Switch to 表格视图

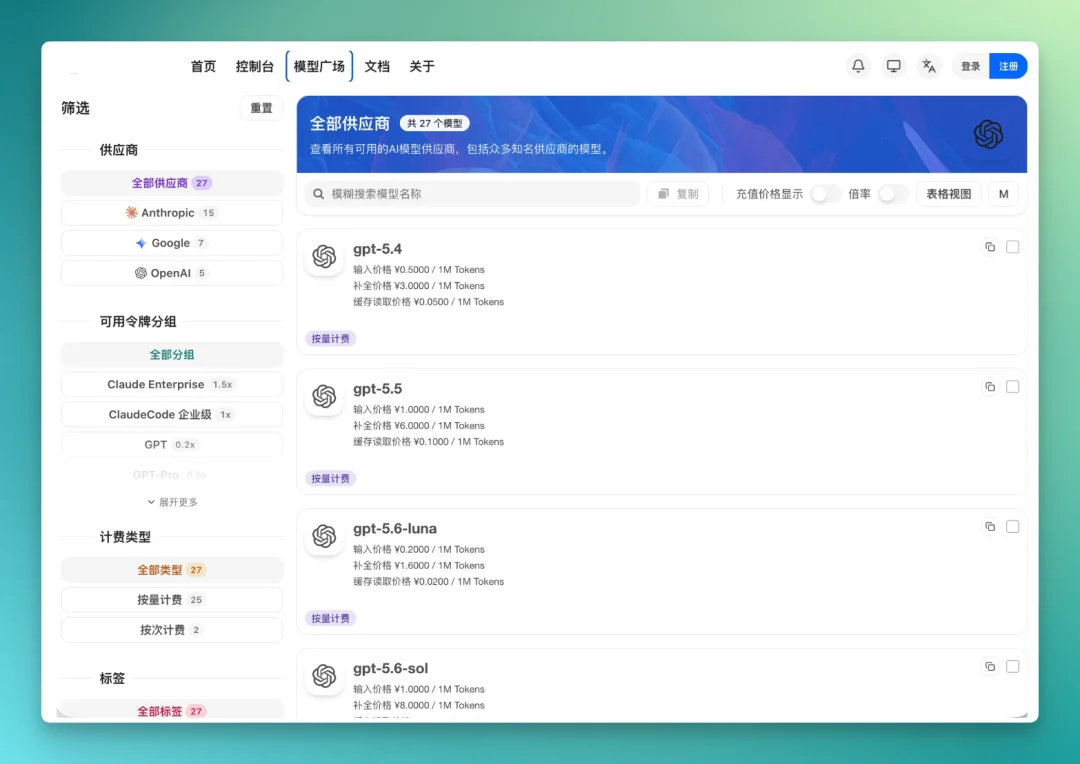tap(948, 194)
